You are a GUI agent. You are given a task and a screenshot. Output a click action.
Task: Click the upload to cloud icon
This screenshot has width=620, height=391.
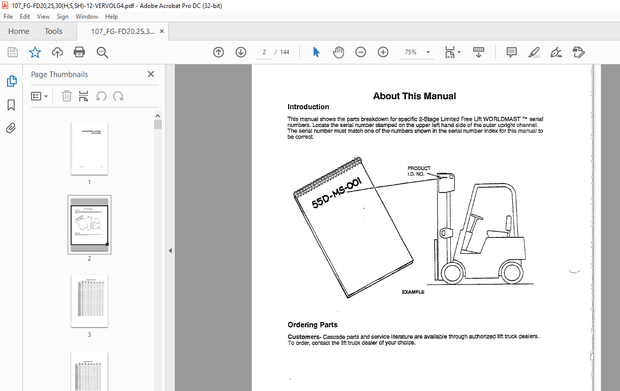57,52
